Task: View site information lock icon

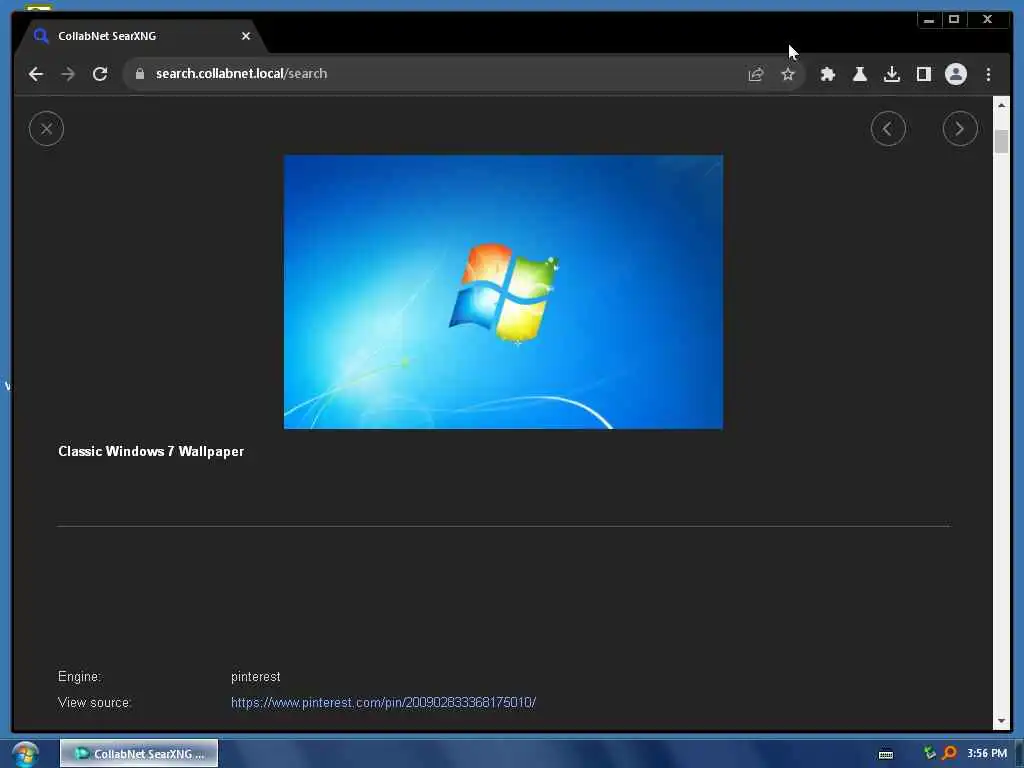Action: 139,74
